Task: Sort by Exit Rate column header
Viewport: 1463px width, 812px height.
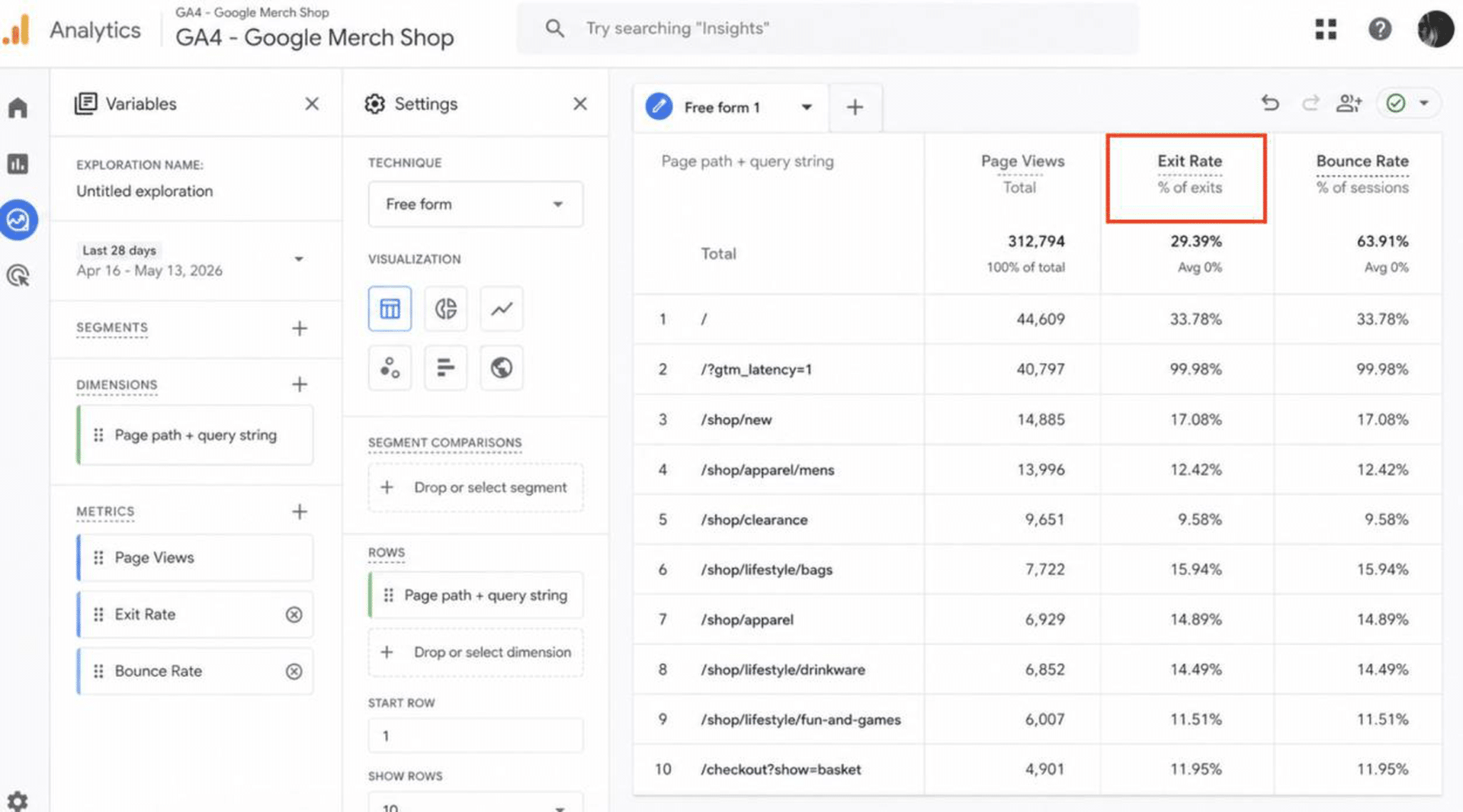Action: pyautogui.click(x=1189, y=161)
